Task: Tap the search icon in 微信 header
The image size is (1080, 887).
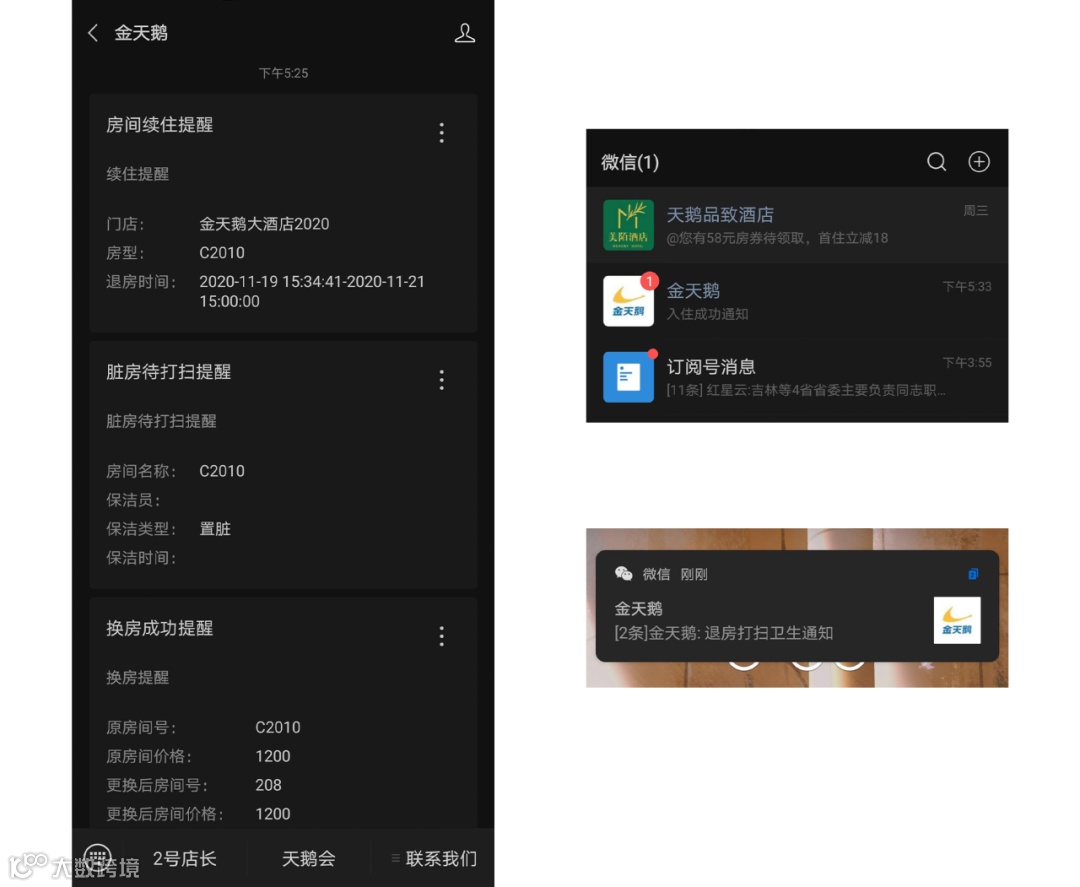Action: (936, 162)
